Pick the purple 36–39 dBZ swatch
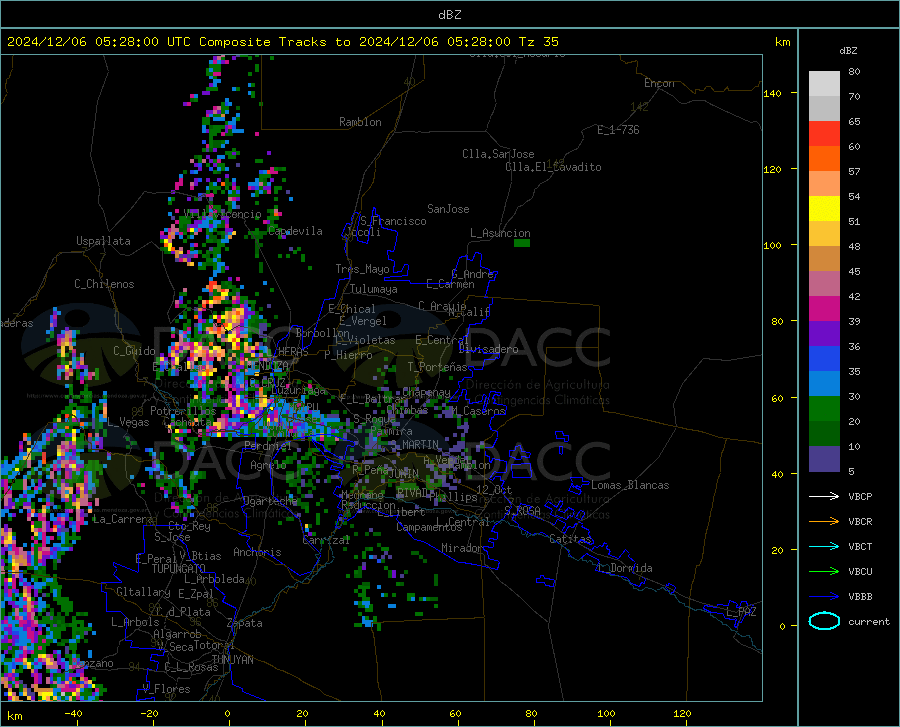Image resolution: width=900 pixels, height=727 pixels. coord(824,334)
